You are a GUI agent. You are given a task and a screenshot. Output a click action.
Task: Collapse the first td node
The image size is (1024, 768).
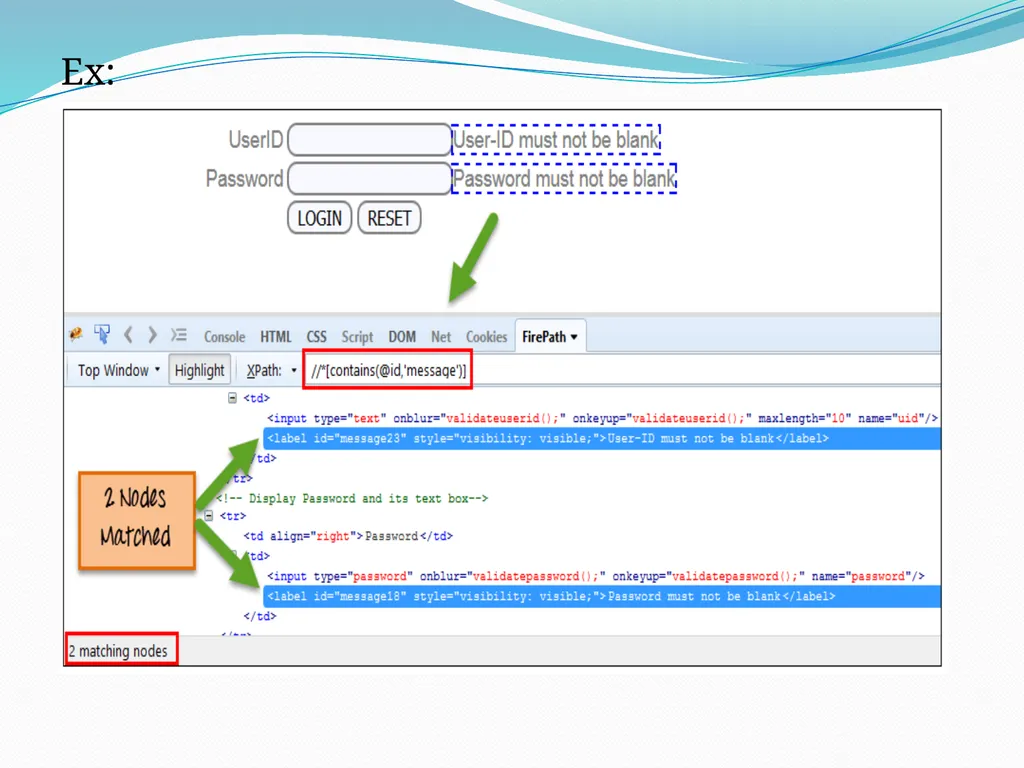click(x=232, y=398)
